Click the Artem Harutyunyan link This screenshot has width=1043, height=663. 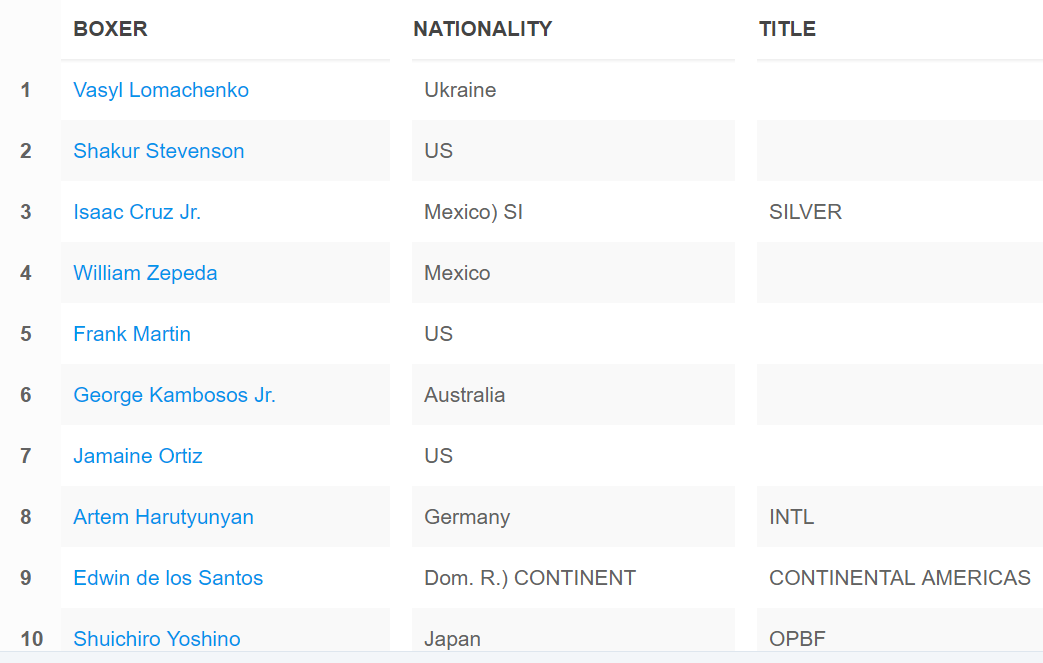coord(163,517)
